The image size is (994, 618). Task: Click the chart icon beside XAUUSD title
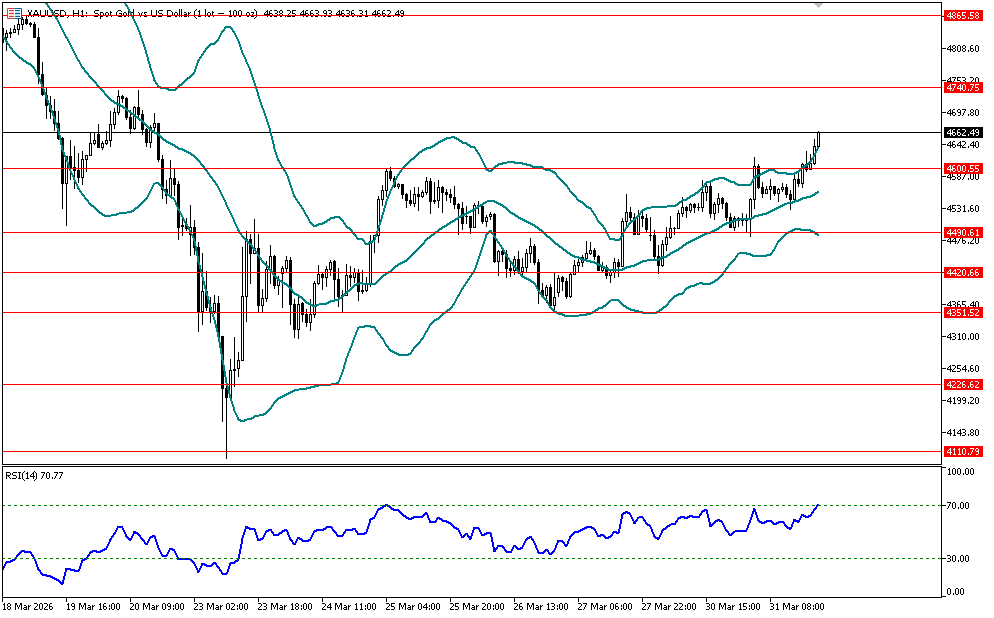13,11
